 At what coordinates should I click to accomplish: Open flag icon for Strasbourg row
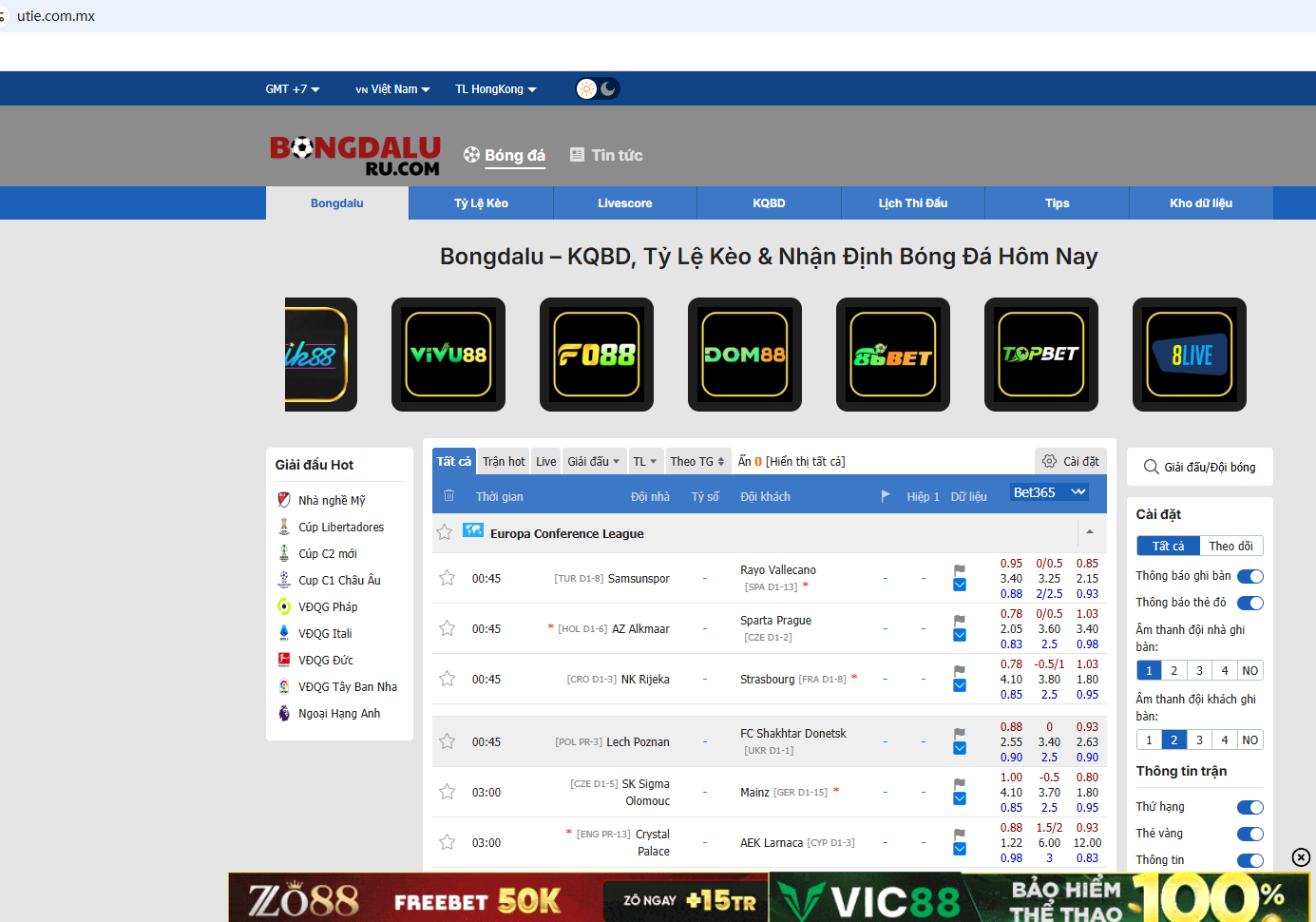[960, 670]
